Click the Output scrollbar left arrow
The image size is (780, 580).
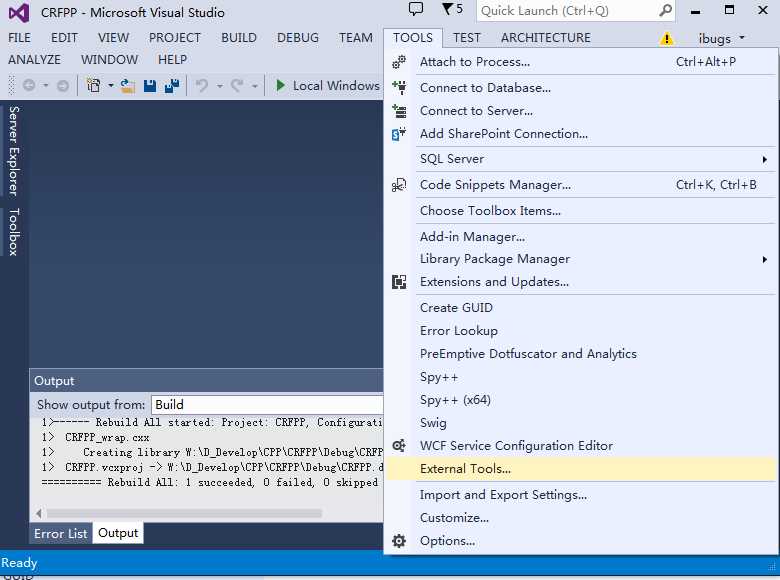pyautogui.click(x=38, y=513)
